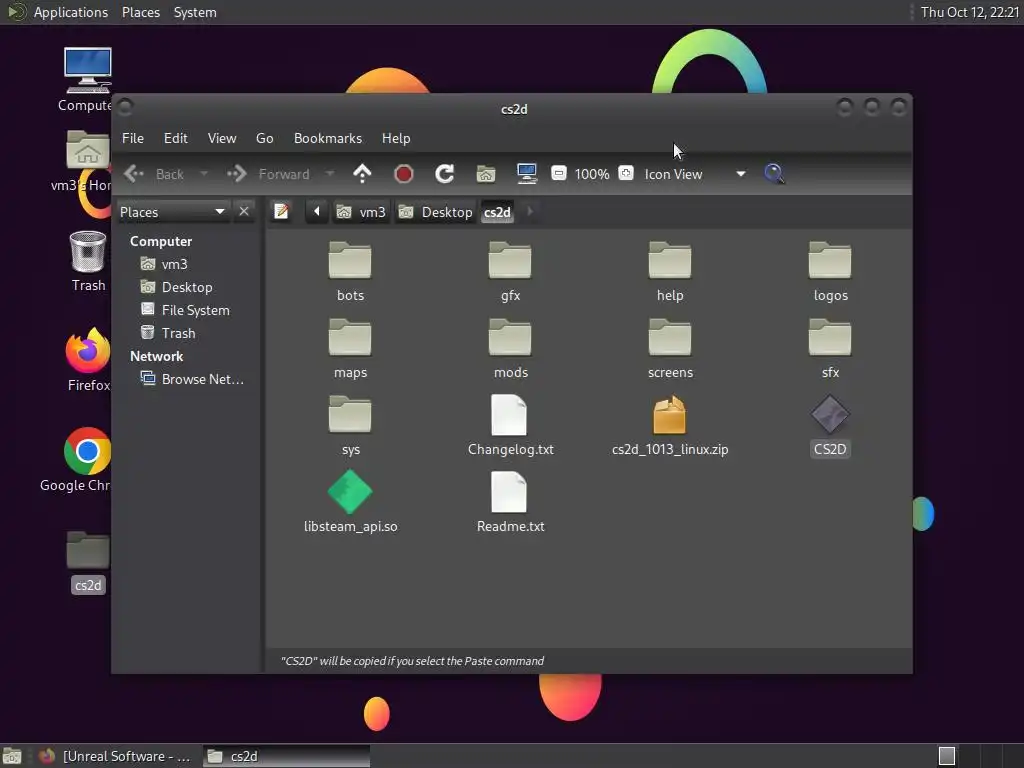
Task: Open System menu in top panel
Action: [x=195, y=12]
